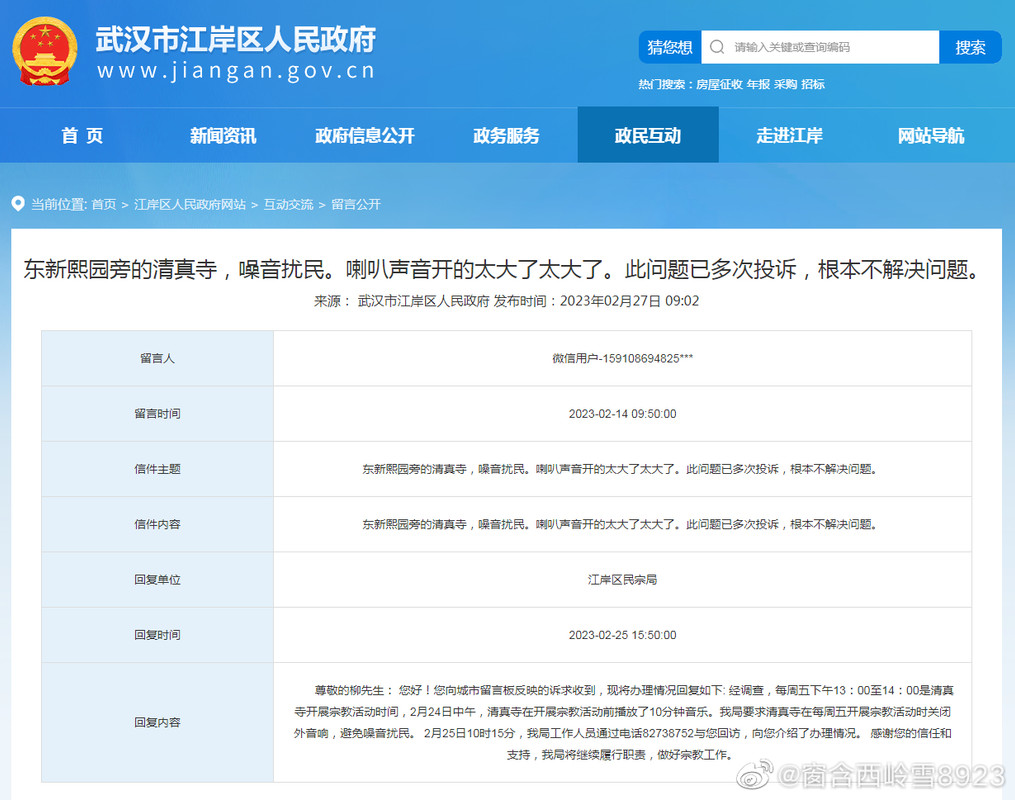Viewport: 1015px width, 800px height.
Task: Click the 猜您想 button
Action: 670,47
